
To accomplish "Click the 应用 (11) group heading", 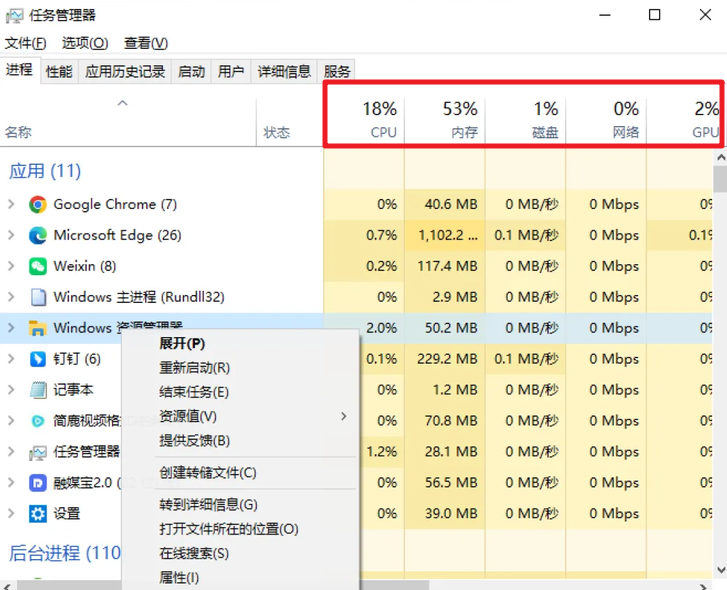I will pyautogui.click(x=45, y=171).
